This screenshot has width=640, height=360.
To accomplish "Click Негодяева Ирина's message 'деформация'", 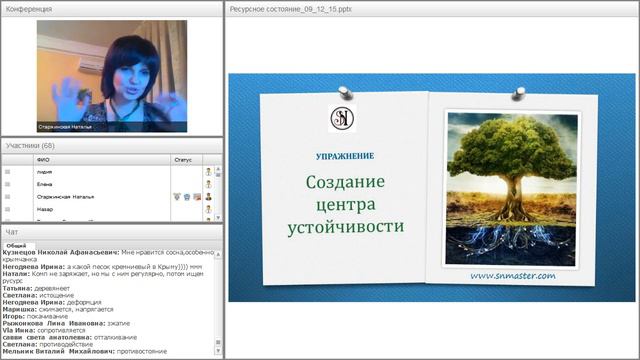I will point(52,302).
